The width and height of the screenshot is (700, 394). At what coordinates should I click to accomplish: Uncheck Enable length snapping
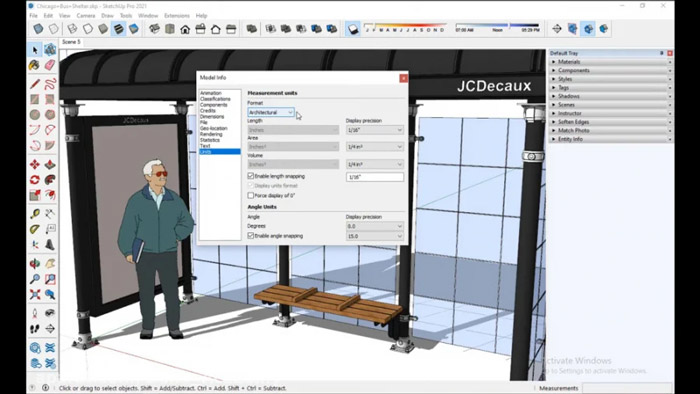[251, 176]
